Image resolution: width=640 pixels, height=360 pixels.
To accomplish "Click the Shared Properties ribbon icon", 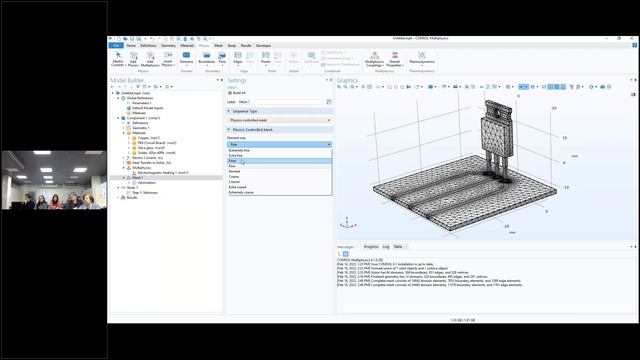I will click(x=395, y=59).
